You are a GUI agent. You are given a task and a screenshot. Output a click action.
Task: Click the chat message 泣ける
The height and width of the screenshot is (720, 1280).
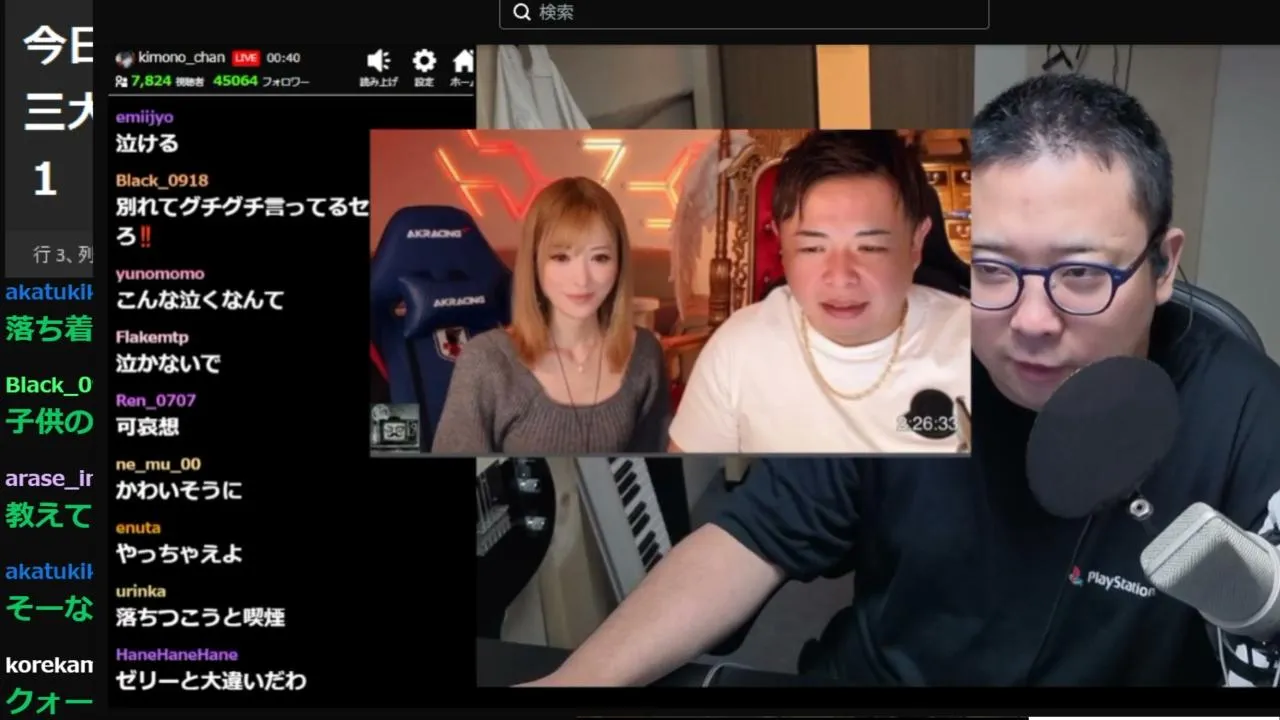click(x=147, y=143)
